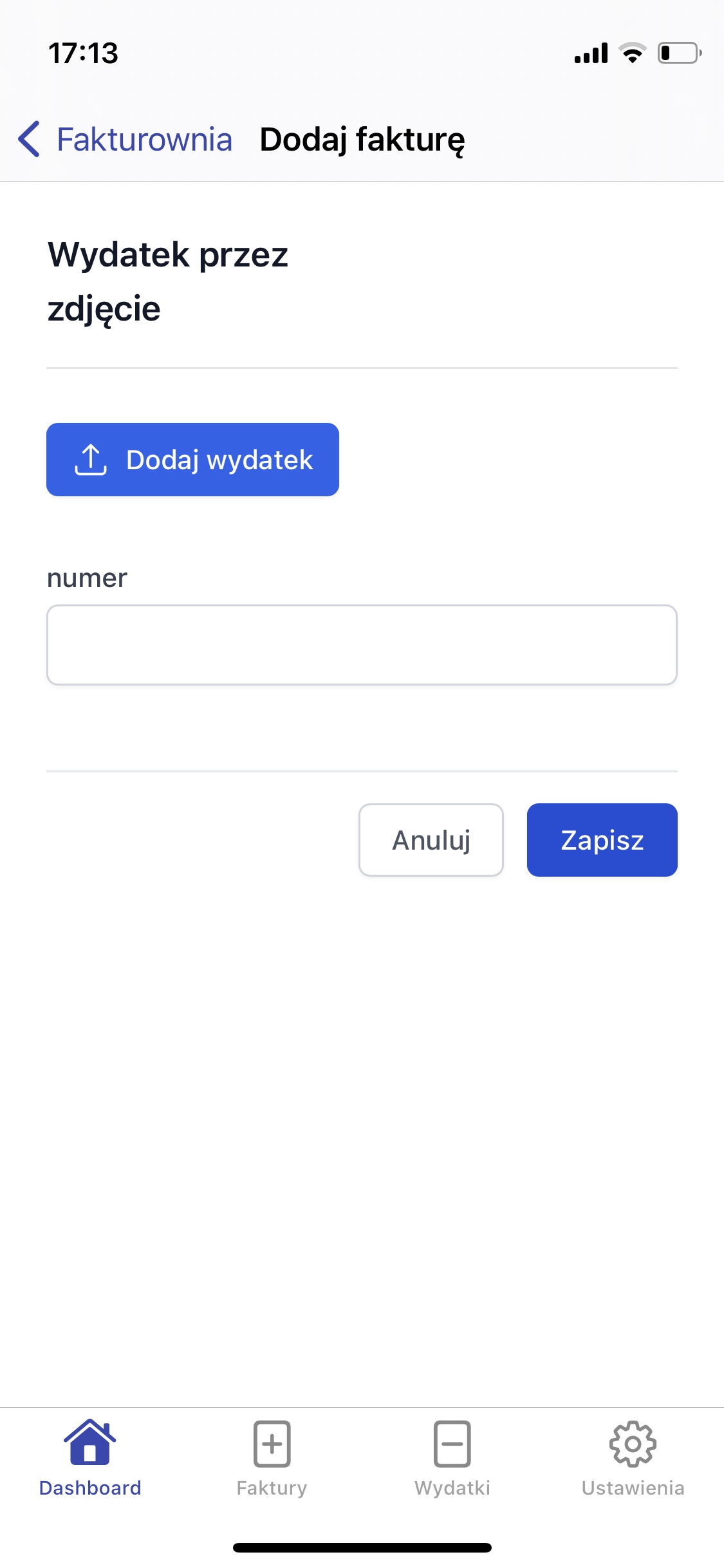The height and width of the screenshot is (1568, 724).
Task: Open the Ustawienia gear icon
Action: (x=633, y=1444)
